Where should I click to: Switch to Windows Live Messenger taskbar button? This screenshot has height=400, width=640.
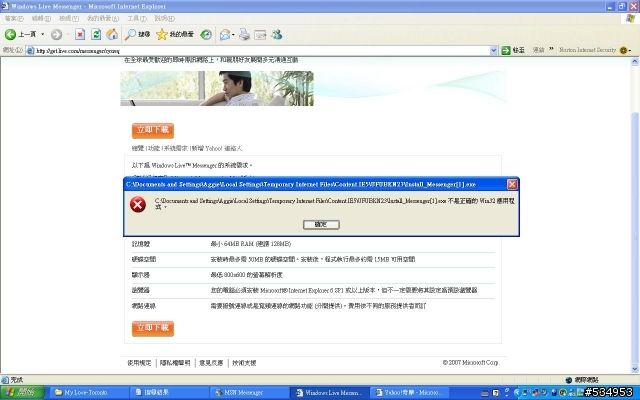click(x=330, y=393)
